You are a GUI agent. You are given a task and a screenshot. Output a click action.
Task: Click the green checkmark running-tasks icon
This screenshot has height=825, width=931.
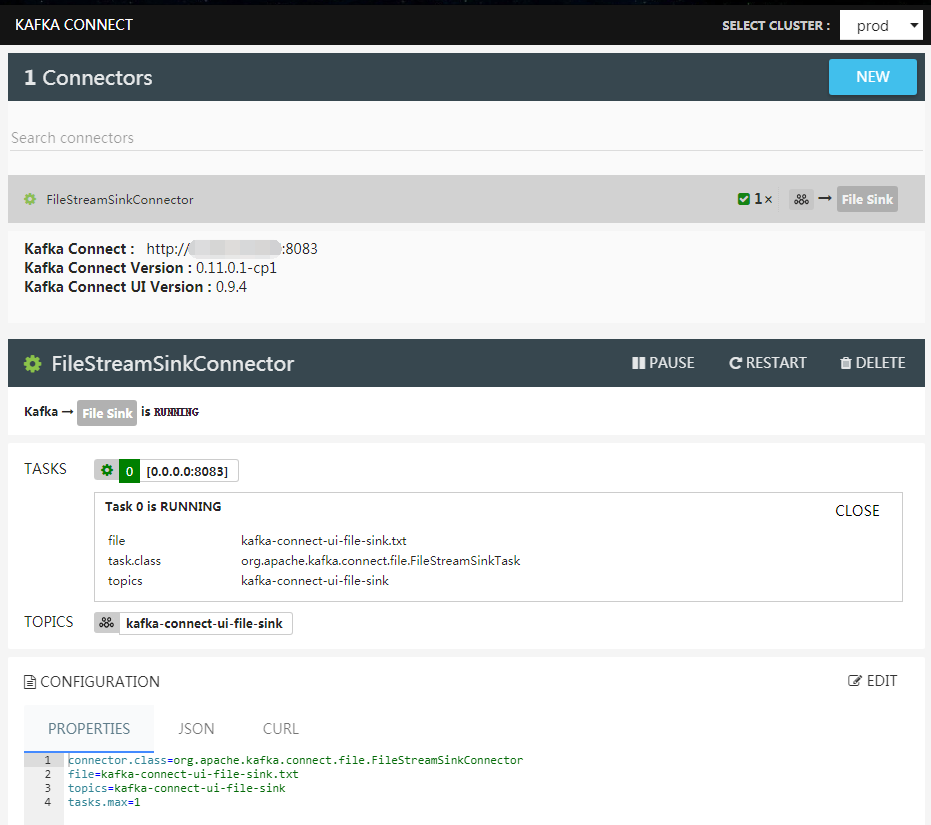744,199
